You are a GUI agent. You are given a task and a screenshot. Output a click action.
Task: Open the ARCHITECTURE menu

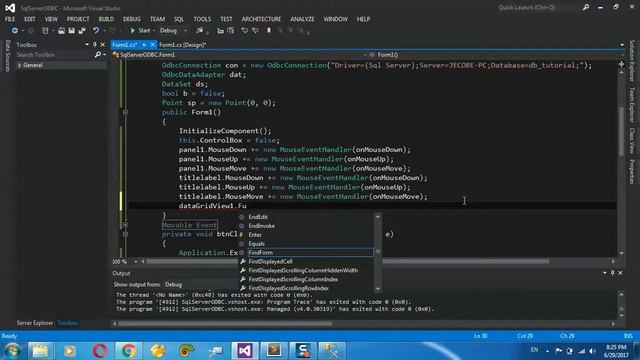261,19
